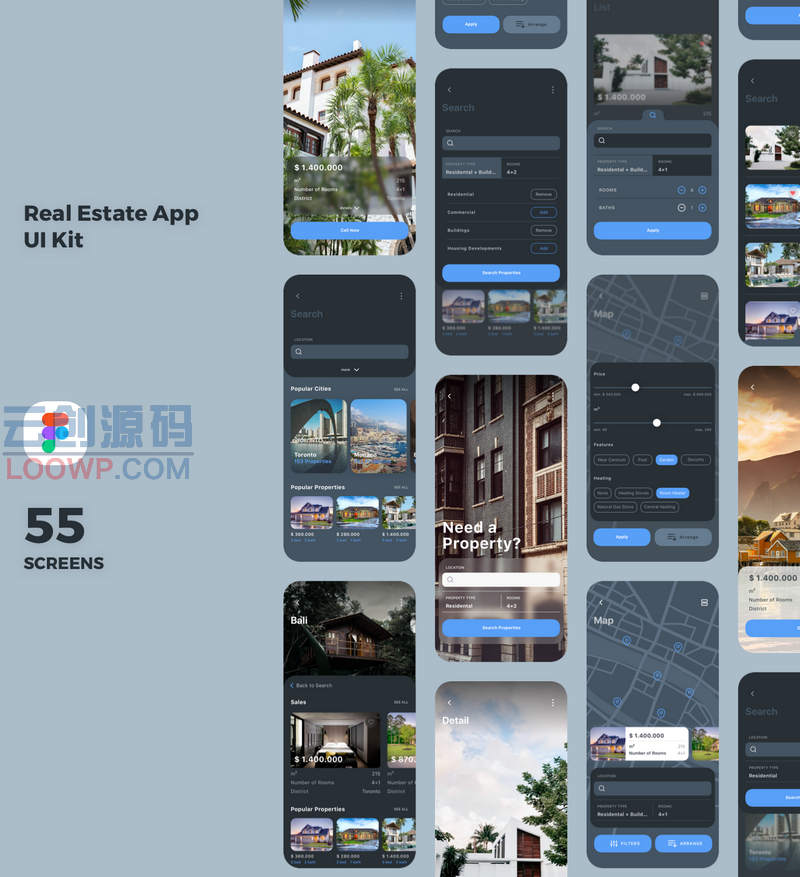The image size is (800, 877).
Task: Remove the Buildings property type
Action: [x=543, y=230]
